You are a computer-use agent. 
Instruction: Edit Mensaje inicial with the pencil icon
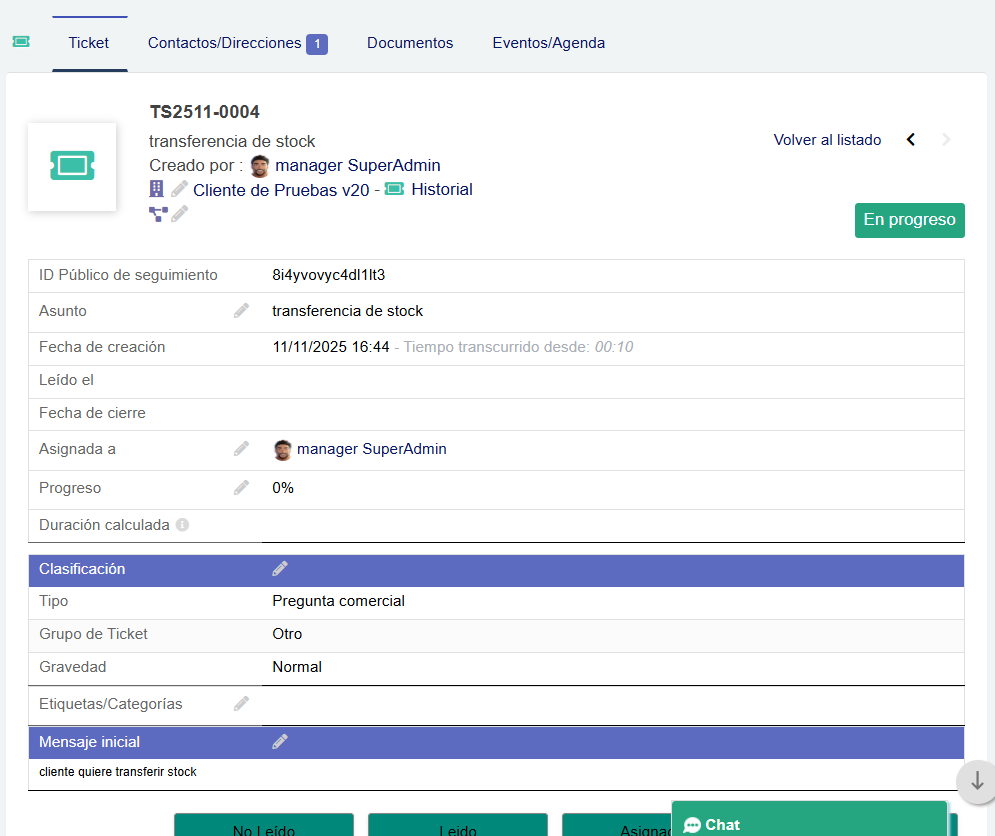click(280, 741)
